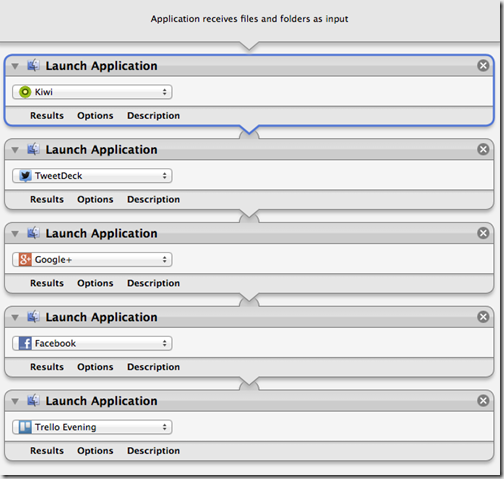This screenshot has width=504, height=479.
Task: Open the Google+ application dropdown
Action: pos(92,259)
